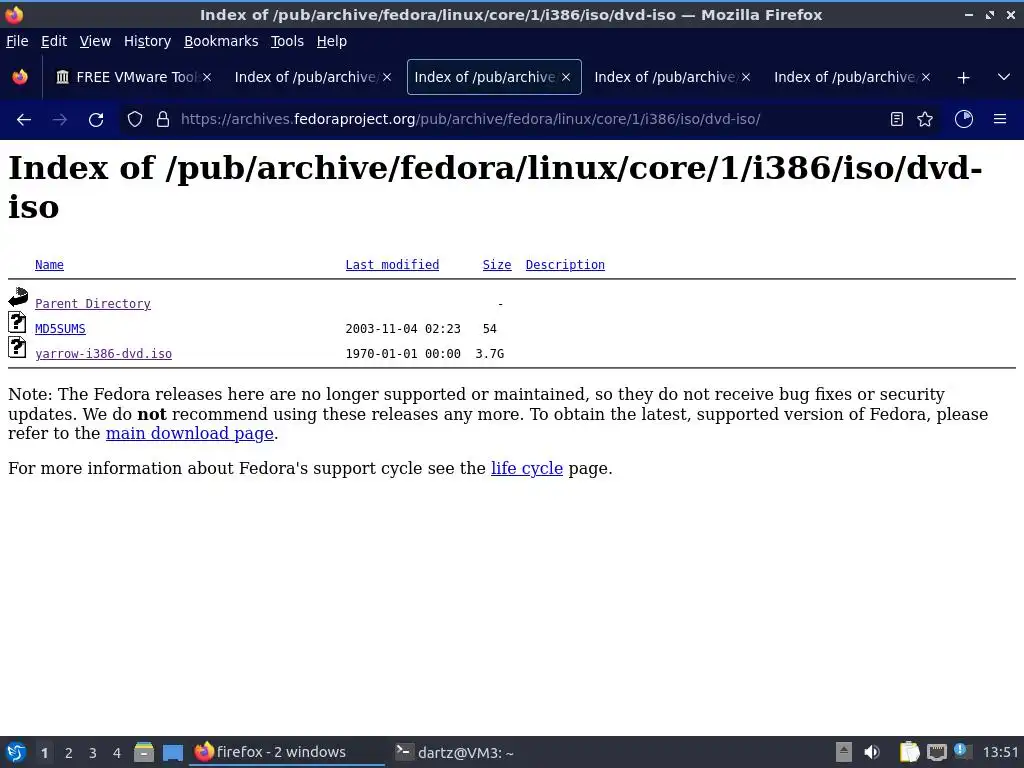Go back to the previous page

(x=24, y=120)
